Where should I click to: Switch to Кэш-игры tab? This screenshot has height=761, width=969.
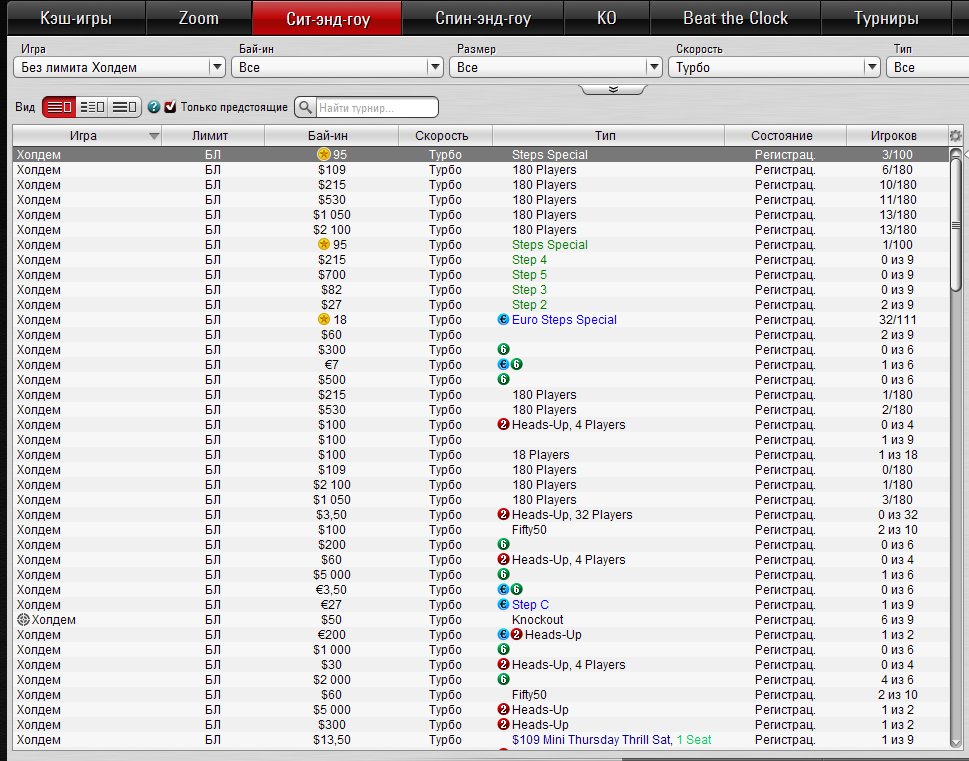click(76, 18)
